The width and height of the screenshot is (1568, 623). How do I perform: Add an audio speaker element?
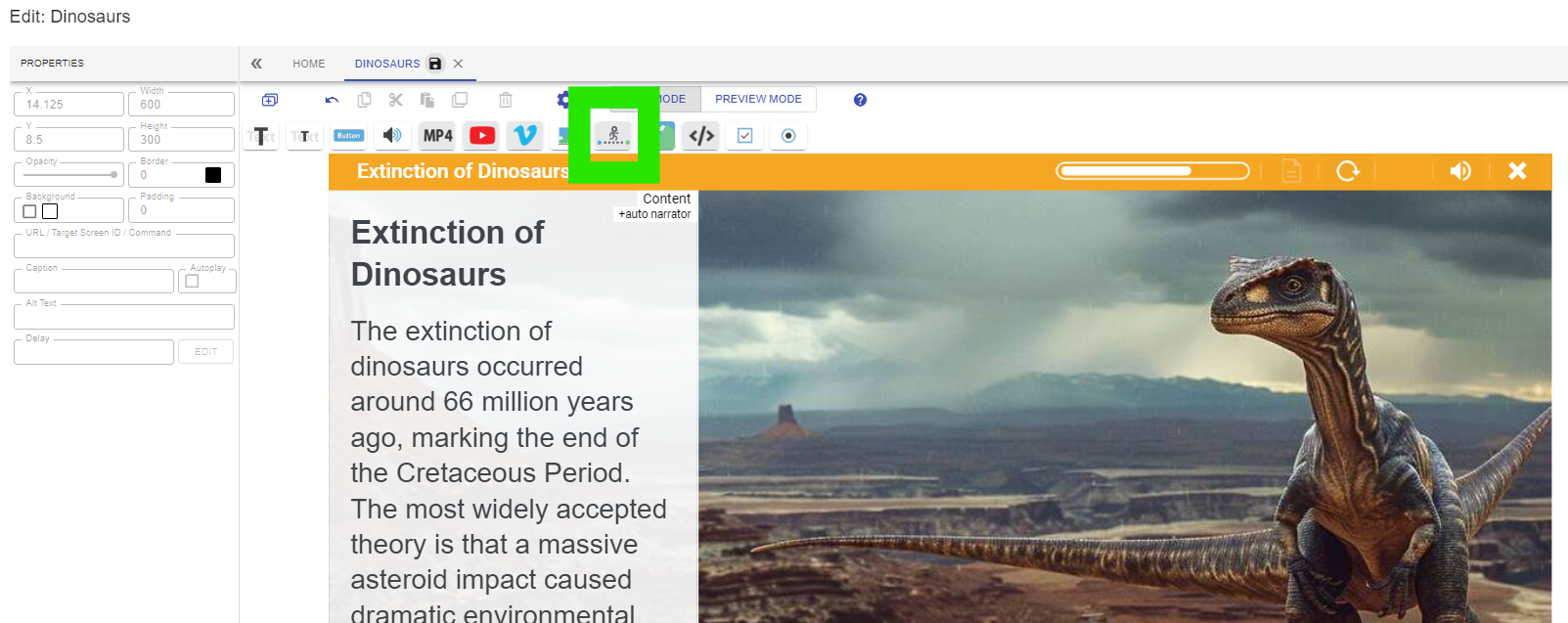pos(393,136)
